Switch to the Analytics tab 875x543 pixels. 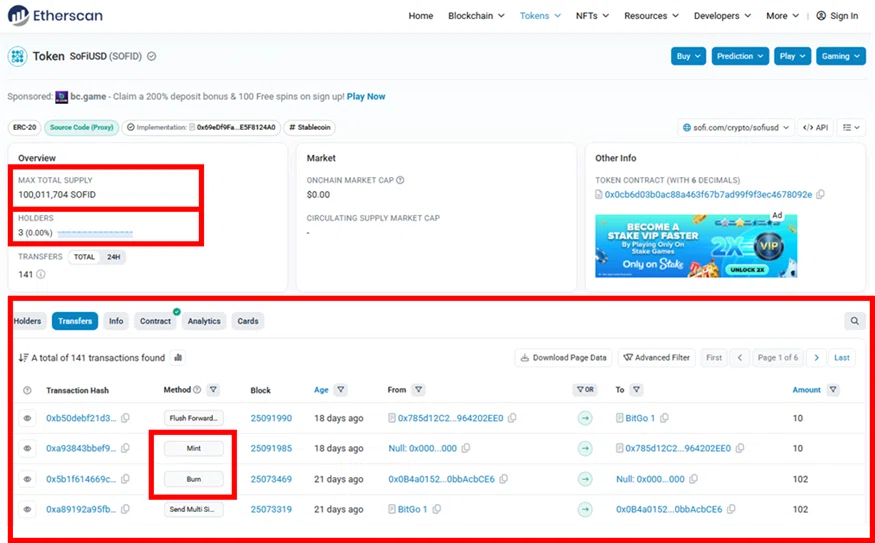coord(204,321)
